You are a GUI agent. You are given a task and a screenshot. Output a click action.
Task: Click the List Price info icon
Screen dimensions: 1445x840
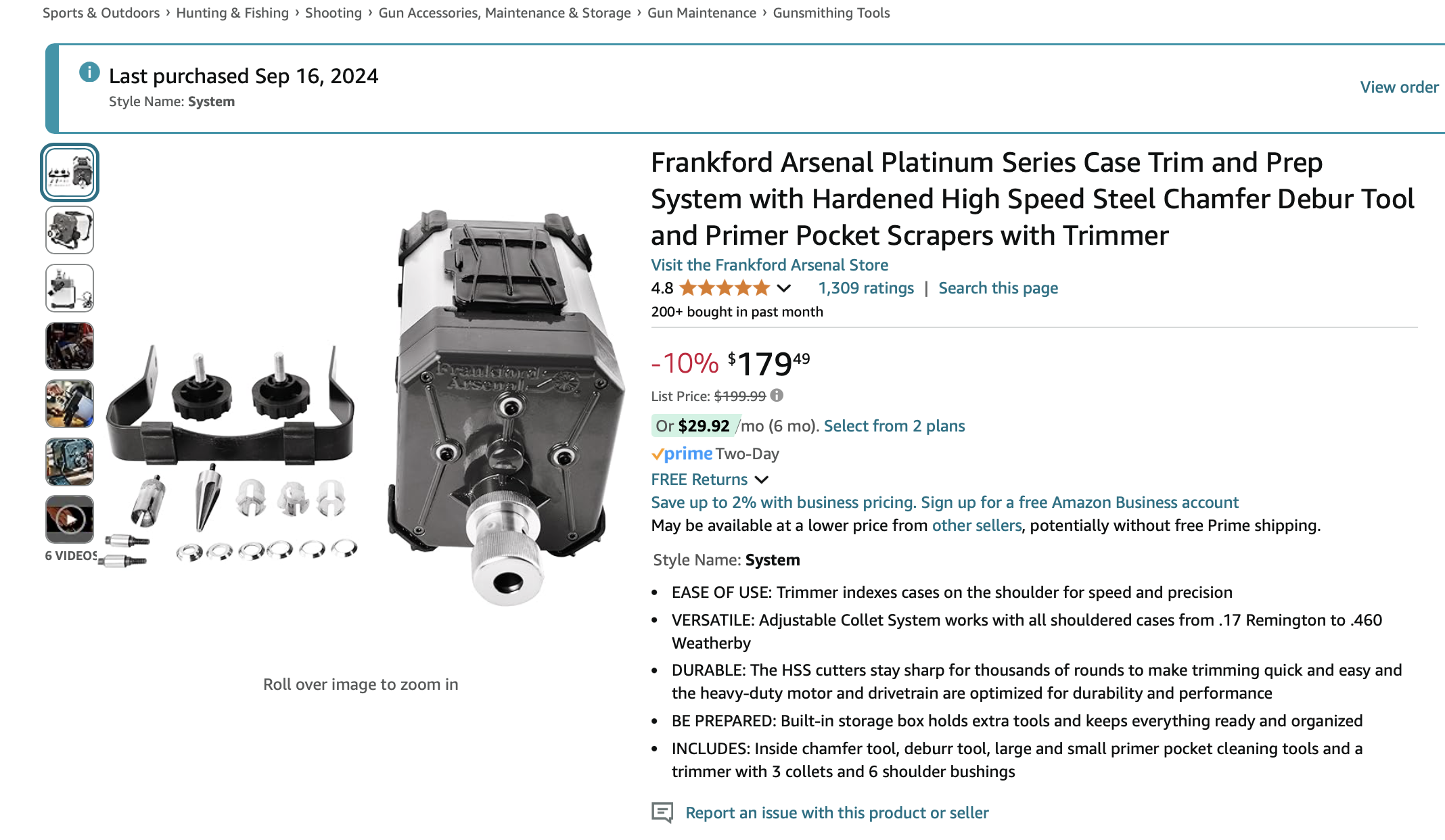777,396
